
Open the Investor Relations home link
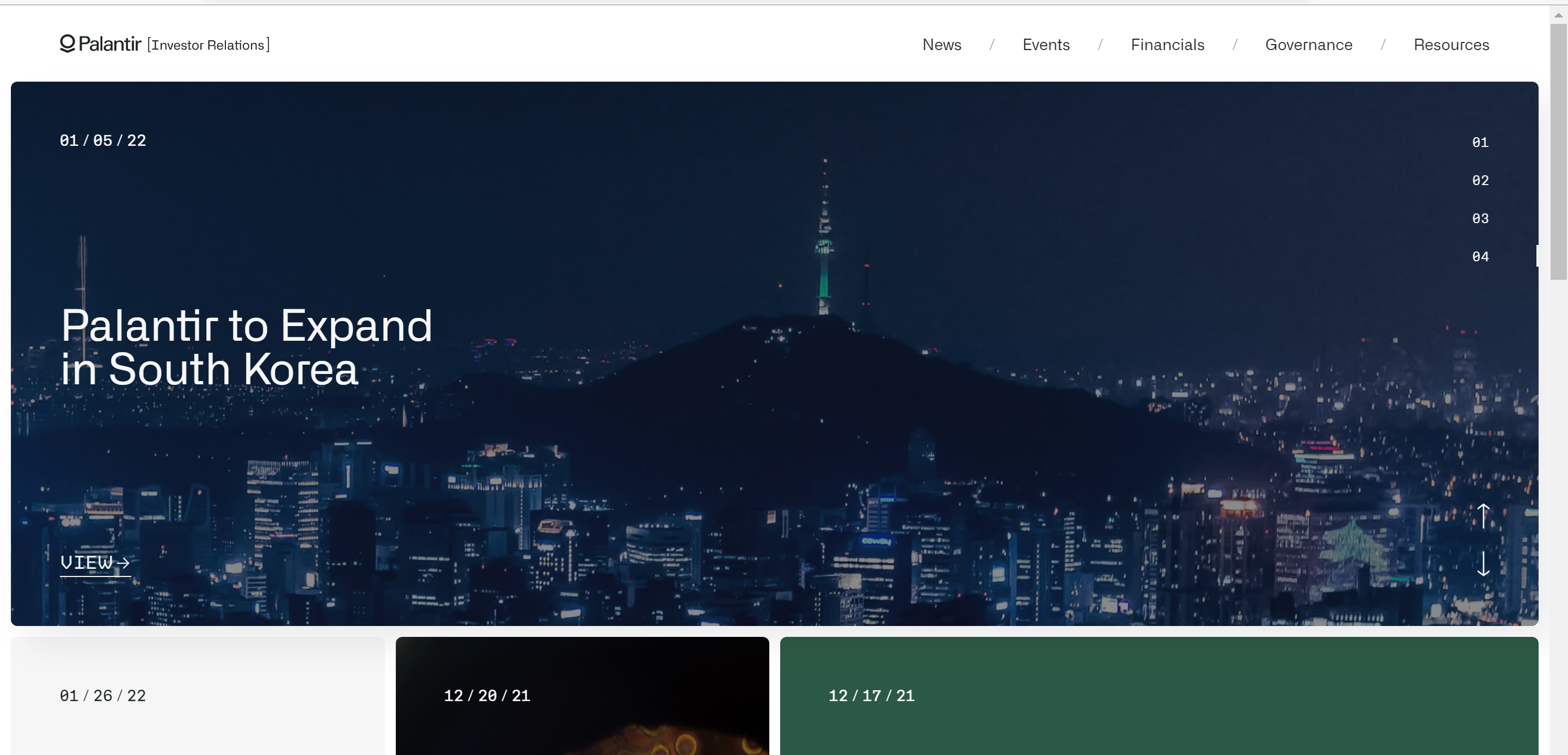[208, 45]
